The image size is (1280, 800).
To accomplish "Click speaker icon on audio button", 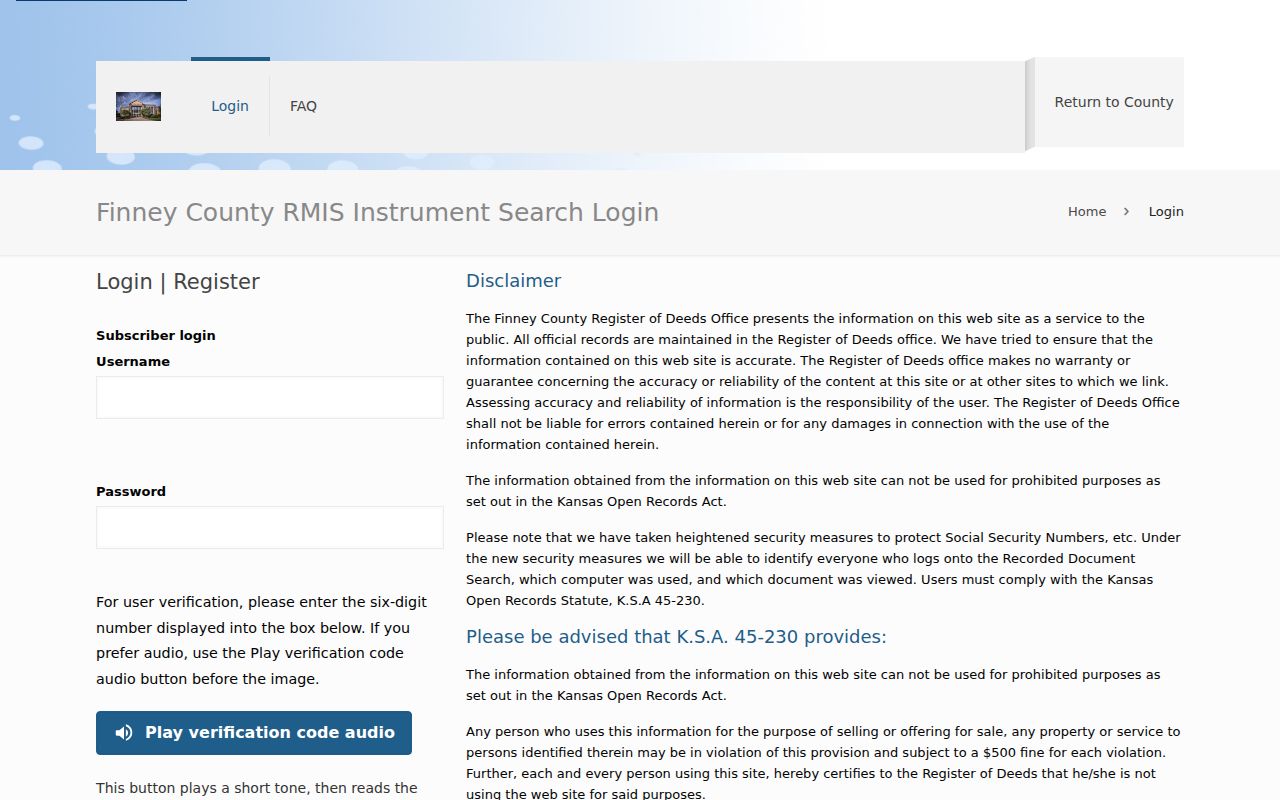I will coord(124,733).
